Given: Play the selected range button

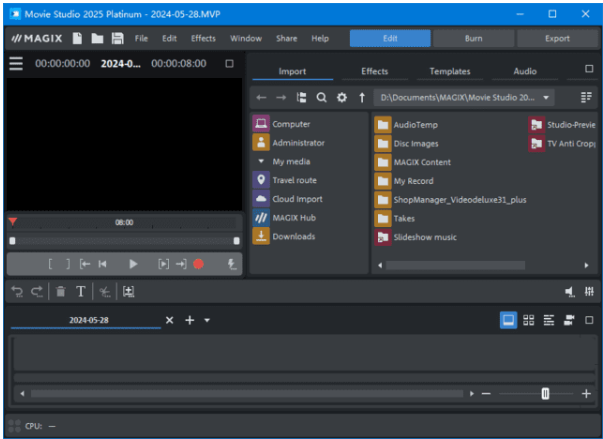Looking at the screenshot, I should pos(163,264).
